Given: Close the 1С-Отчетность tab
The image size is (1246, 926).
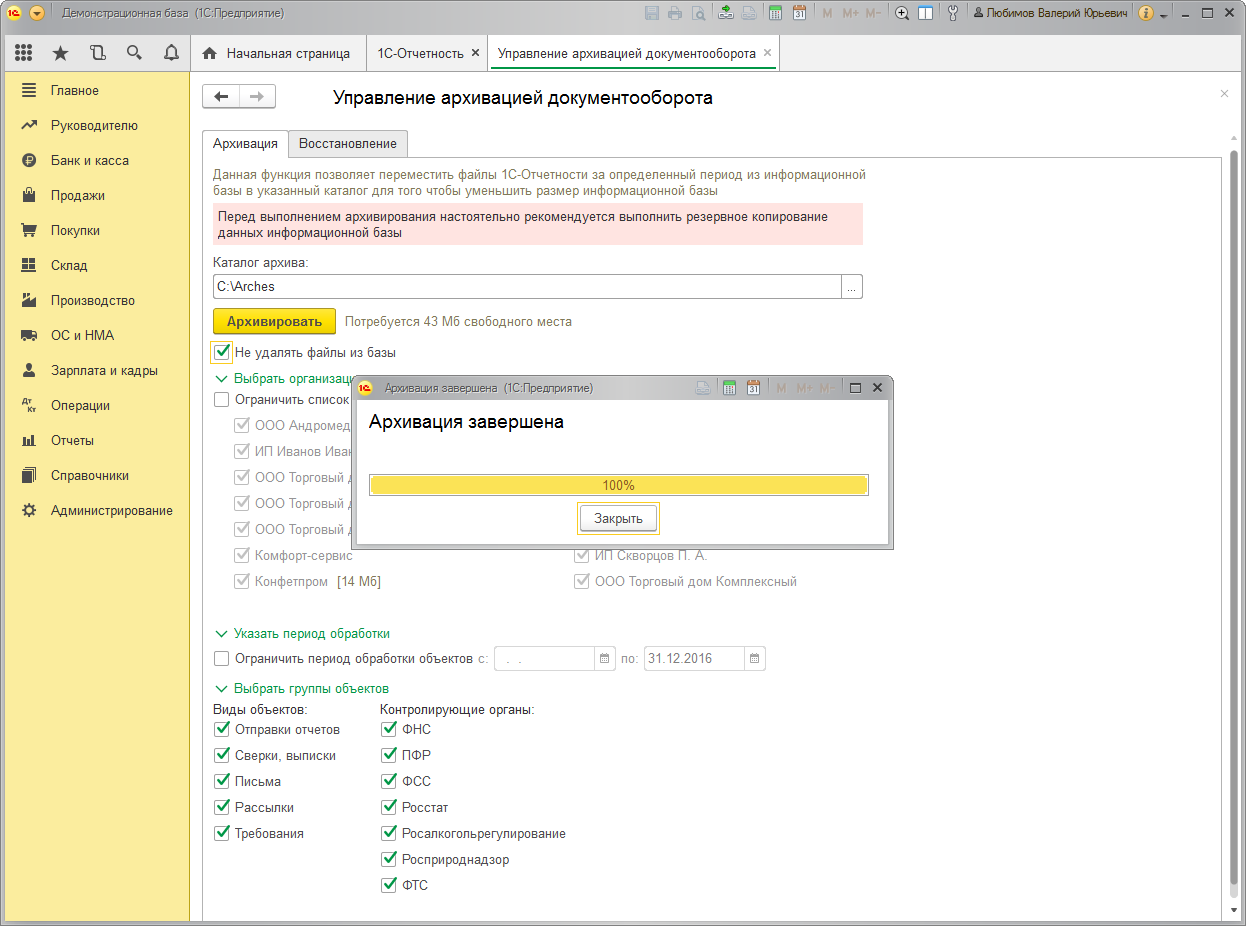Looking at the screenshot, I should pyautogui.click(x=475, y=53).
